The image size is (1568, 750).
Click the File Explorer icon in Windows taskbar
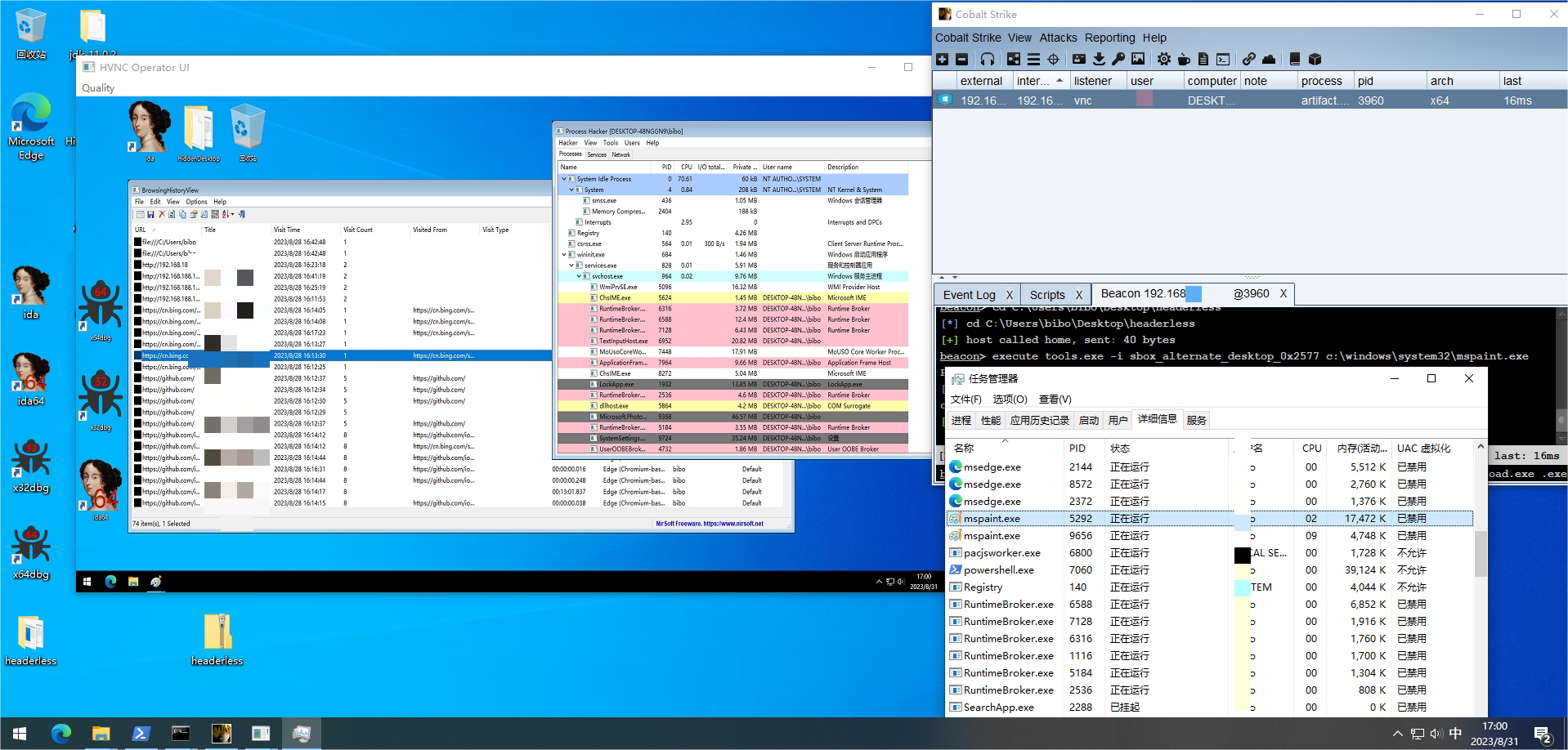(101, 733)
